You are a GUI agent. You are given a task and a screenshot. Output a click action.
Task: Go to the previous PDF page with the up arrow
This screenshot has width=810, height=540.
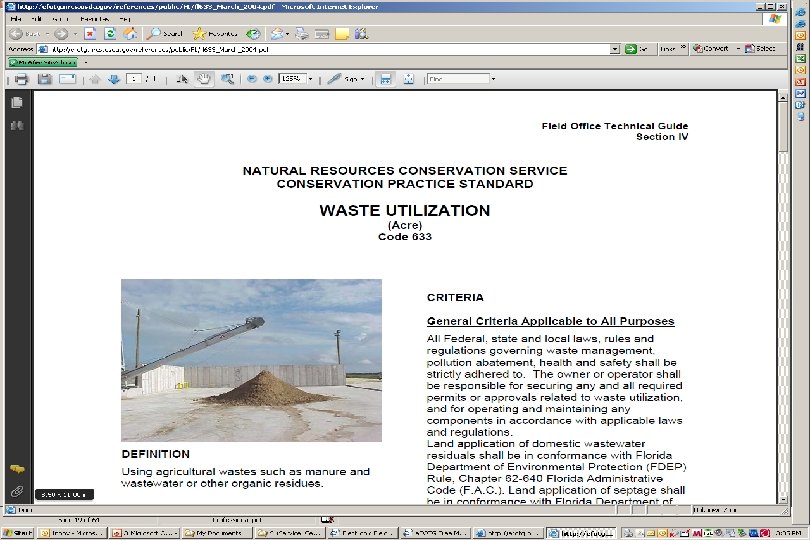95,79
